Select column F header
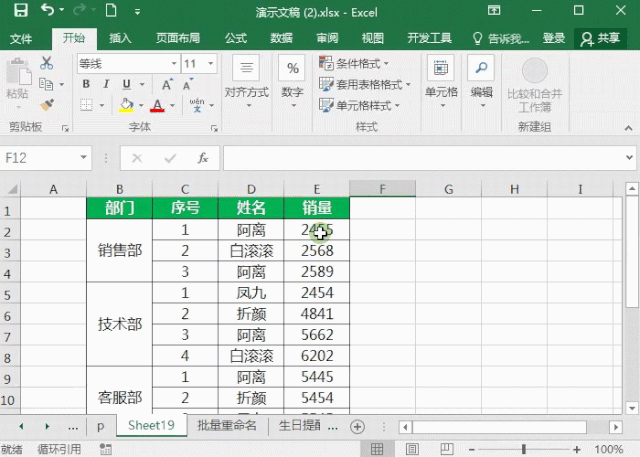Viewport: 640px width, 457px height. click(382, 189)
